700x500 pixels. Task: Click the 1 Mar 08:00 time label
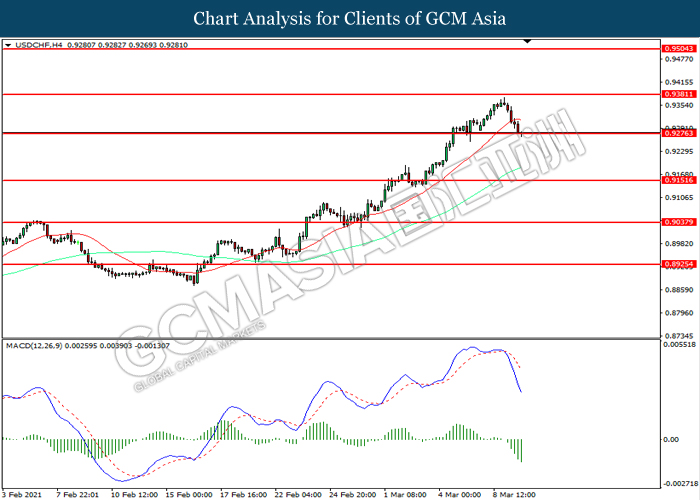coord(405,495)
